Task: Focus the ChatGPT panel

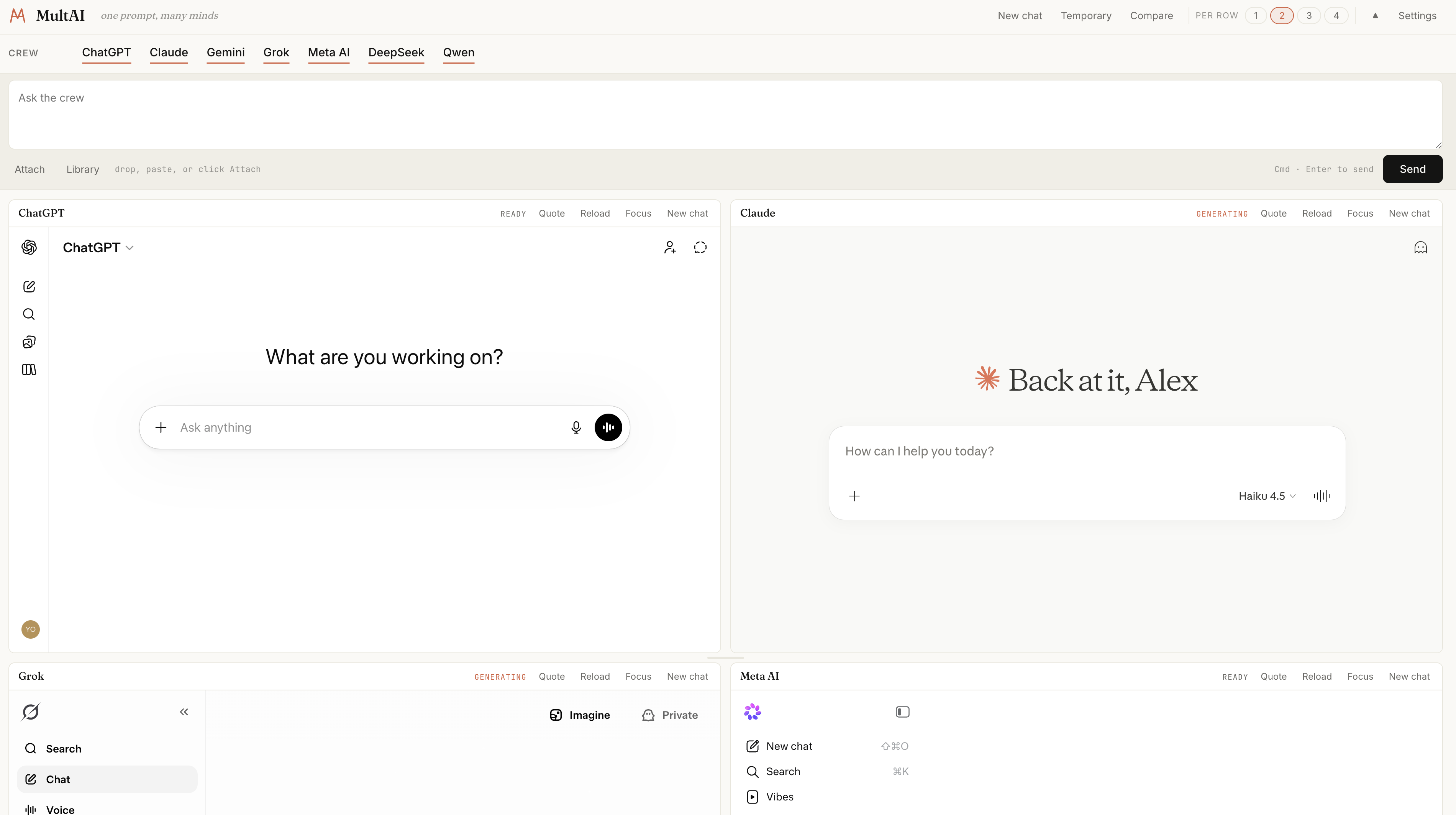Action: (x=638, y=213)
